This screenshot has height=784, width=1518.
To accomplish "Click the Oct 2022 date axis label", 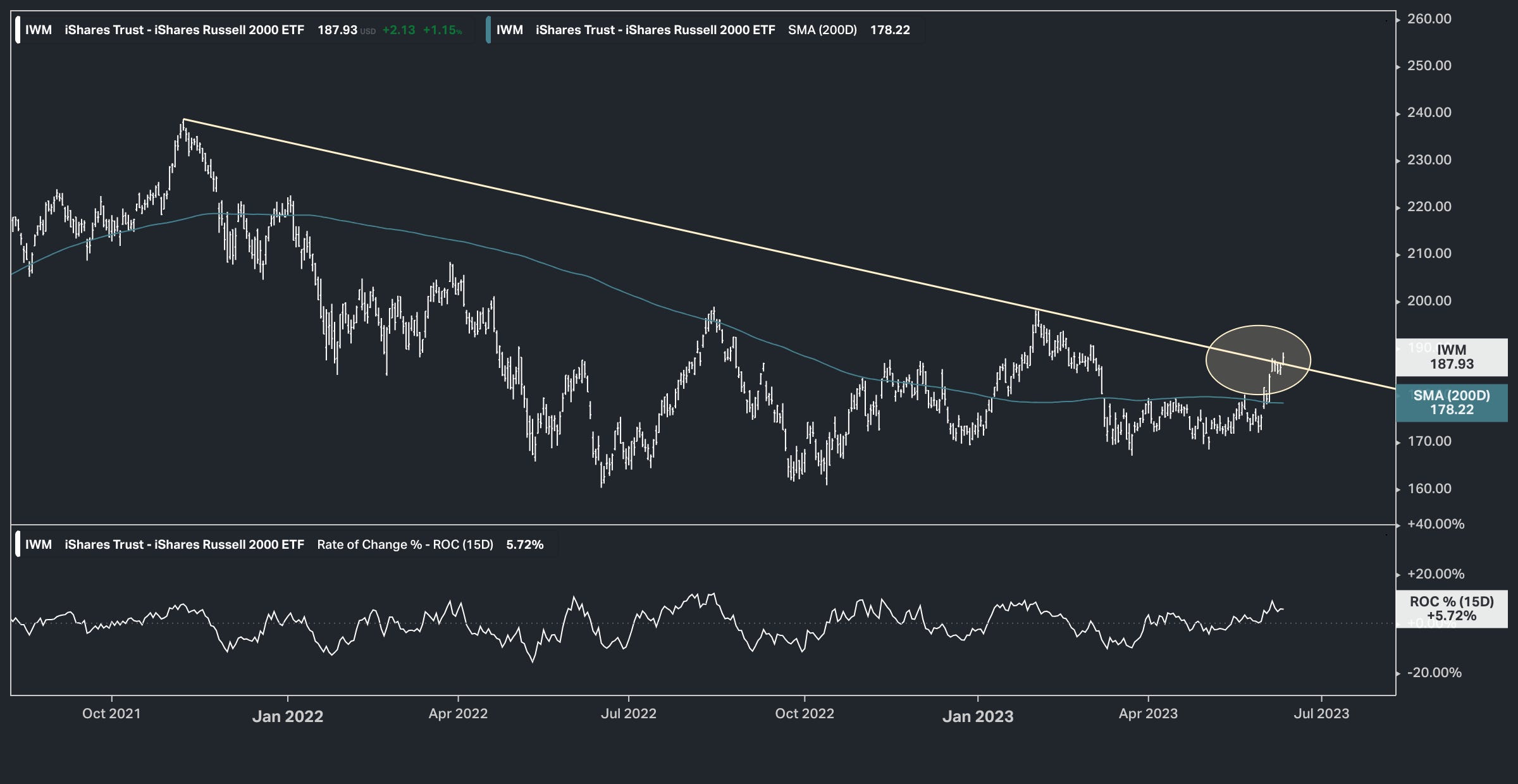I will (x=805, y=714).
